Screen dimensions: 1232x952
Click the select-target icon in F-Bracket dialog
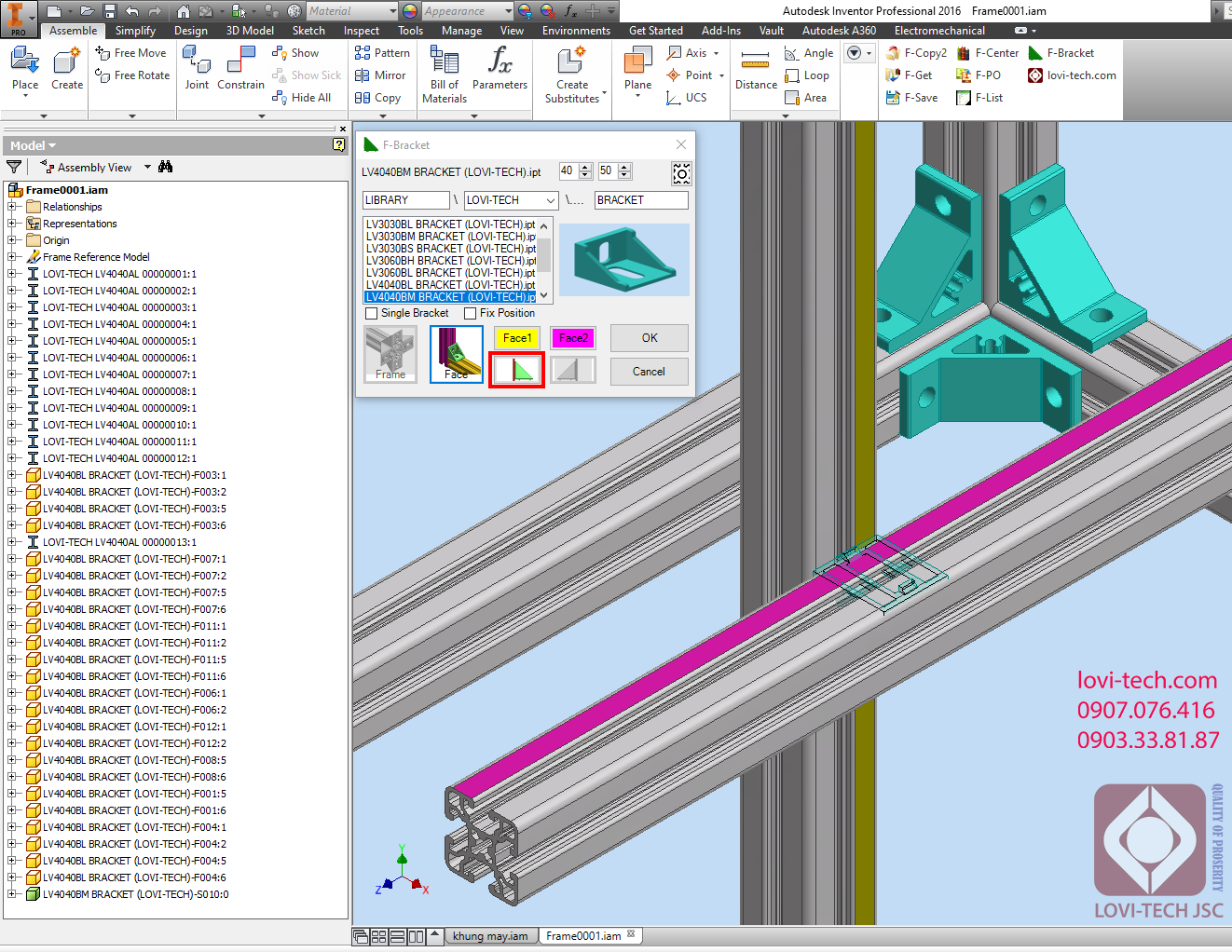point(681,173)
